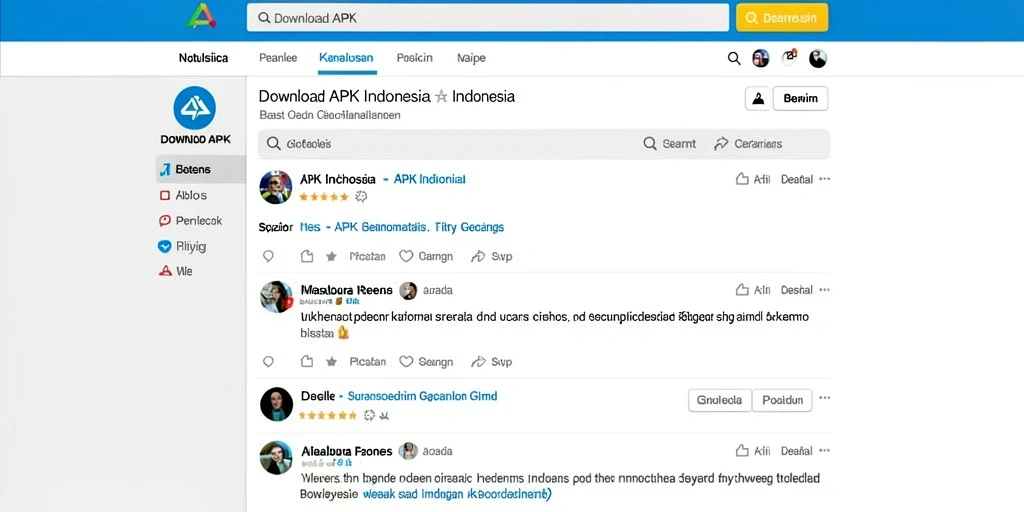The image size is (1024, 512).
Task: Open the 'Suransoedrim Gacanlon Glmd' link
Action: click(x=423, y=396)
